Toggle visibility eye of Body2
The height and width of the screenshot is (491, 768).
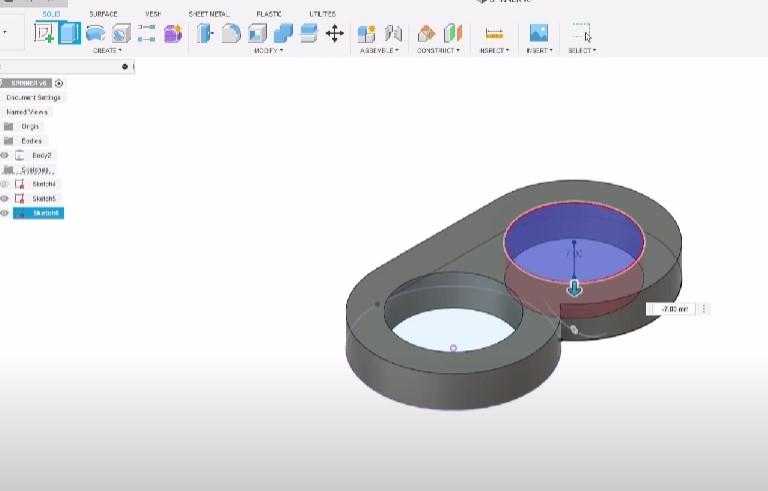4,155
